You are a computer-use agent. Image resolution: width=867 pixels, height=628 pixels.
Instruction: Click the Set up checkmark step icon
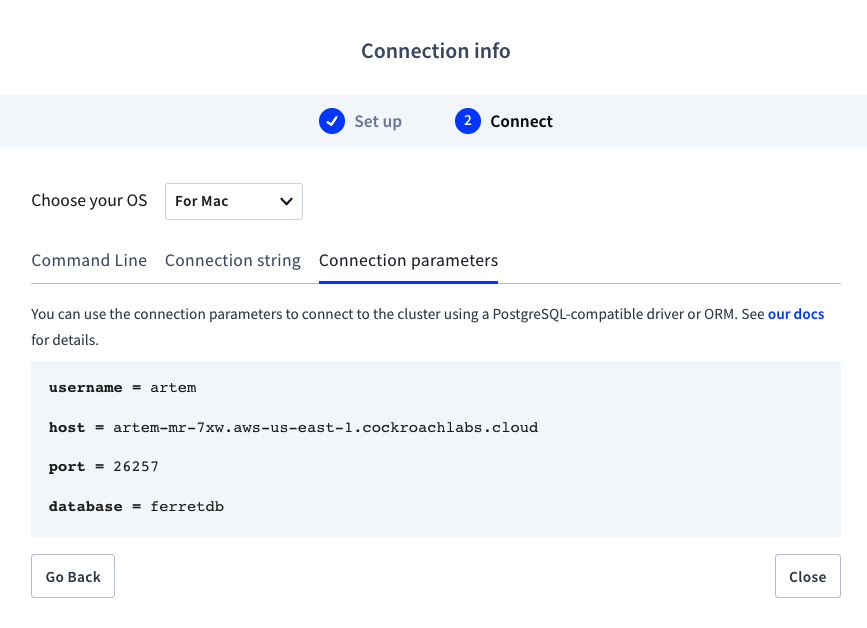click(x=332, y=121)
